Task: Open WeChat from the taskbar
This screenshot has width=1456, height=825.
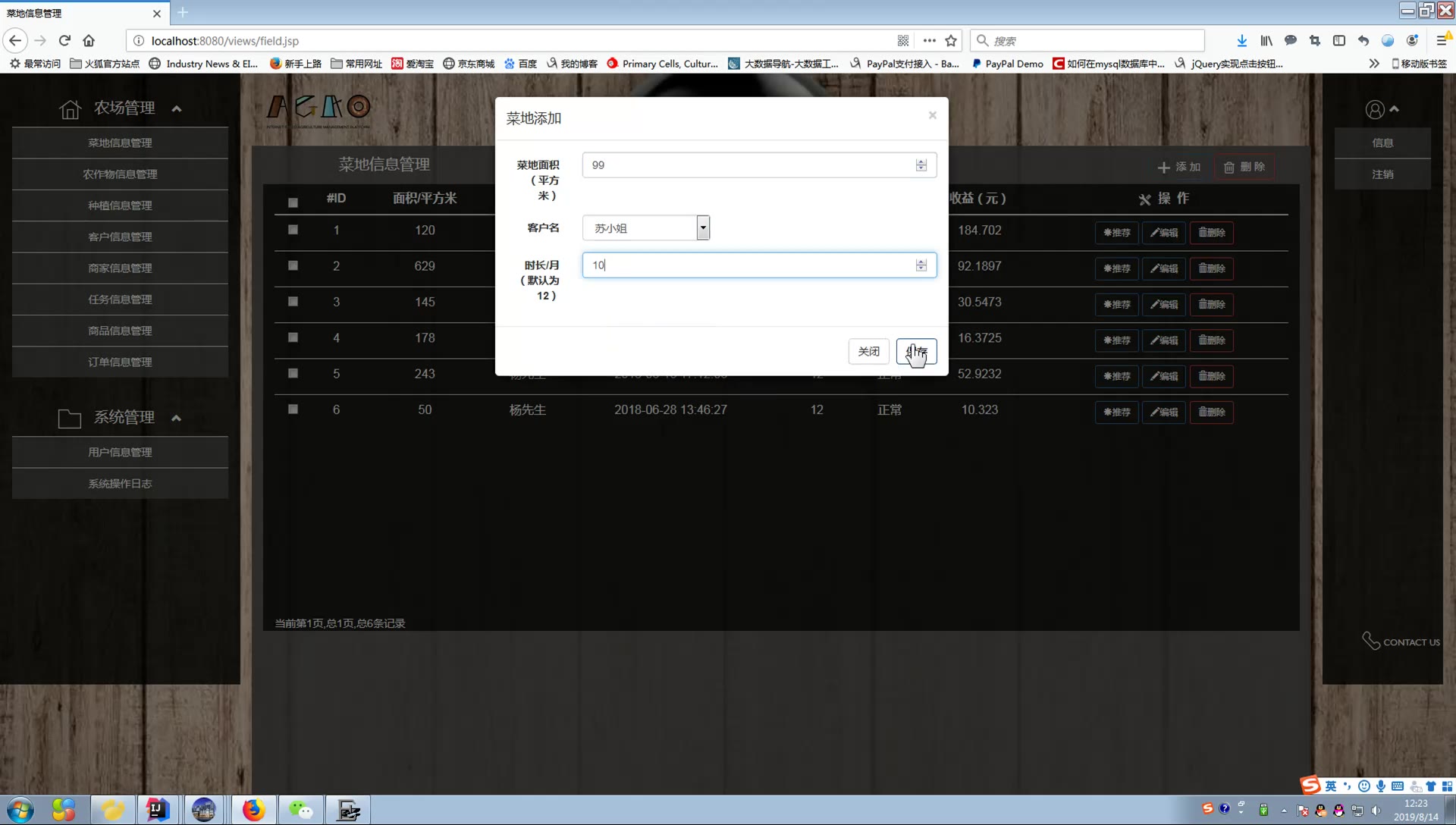Action: (300, 810)
